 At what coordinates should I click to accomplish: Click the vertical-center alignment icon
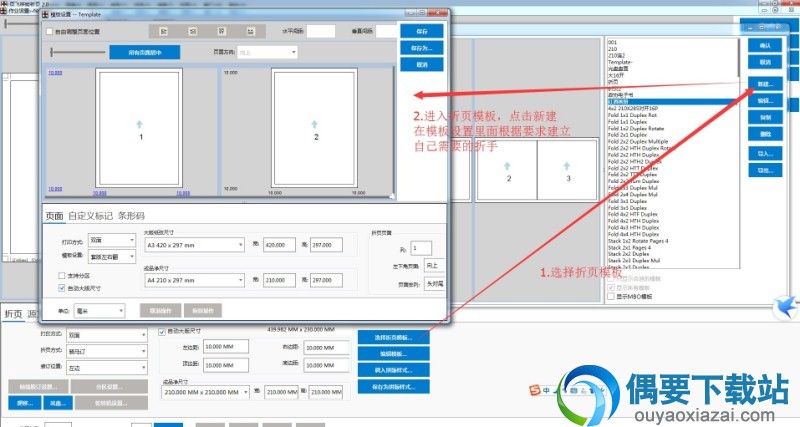221,31
